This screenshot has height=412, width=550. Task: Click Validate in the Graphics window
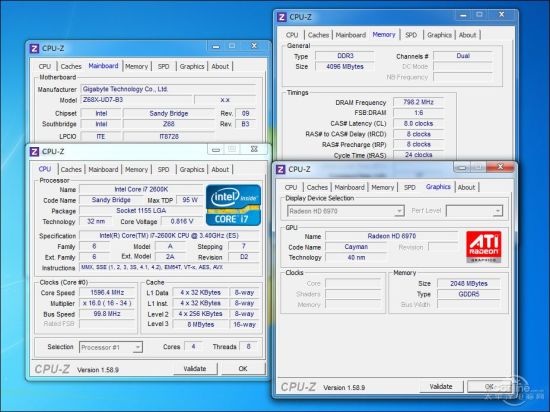pyautogui.click(x=441, y=386)
